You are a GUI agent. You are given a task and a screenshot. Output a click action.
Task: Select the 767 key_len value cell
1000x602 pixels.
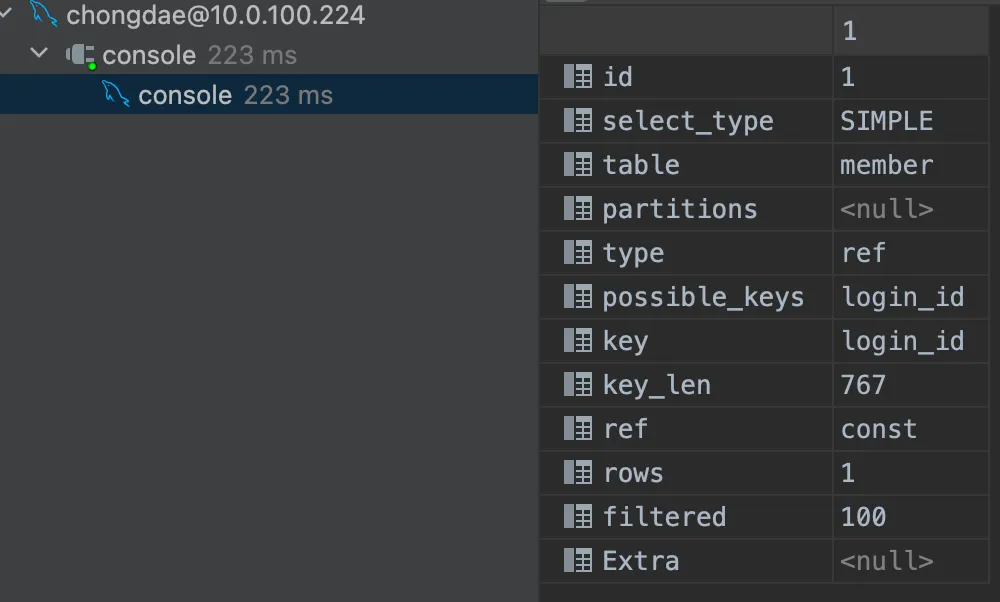pyautogui.click(x=864, y=385)
